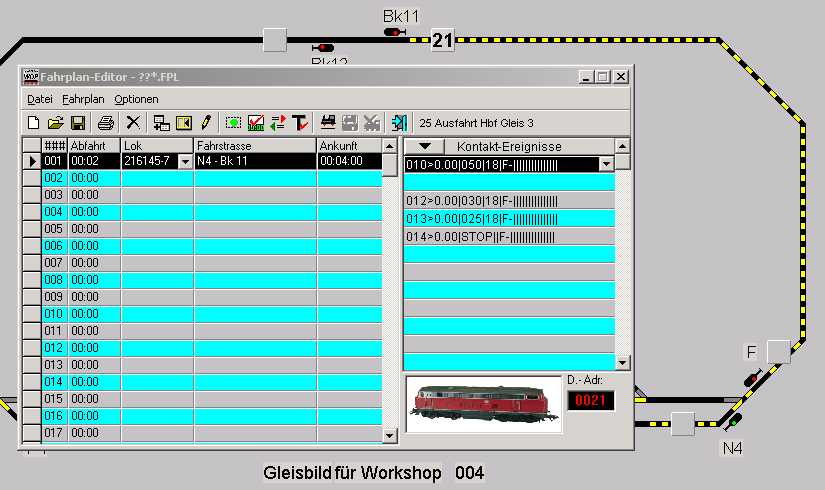Select timetable row 010
Viewport: 825px width, 490px height.
click(x=203, y=314)
